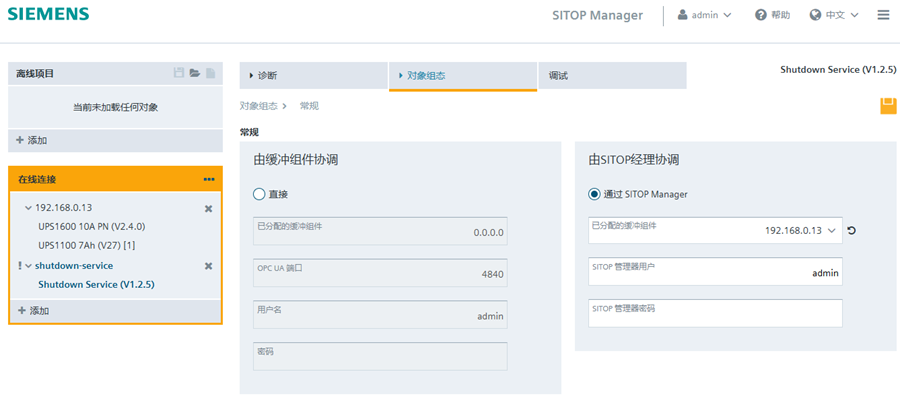Open the three-dots menu in 在线连接 panel
This screenshot has width=900, height=409.
pos(208,179)
